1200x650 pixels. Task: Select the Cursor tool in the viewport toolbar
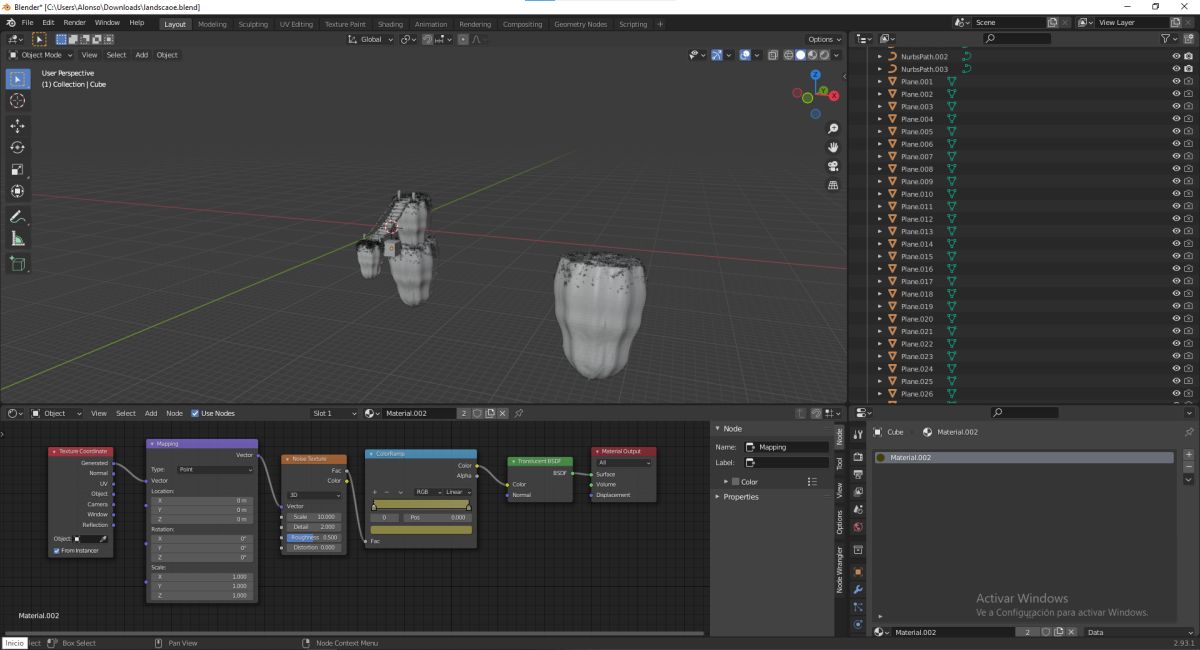[x=18, y=101]
